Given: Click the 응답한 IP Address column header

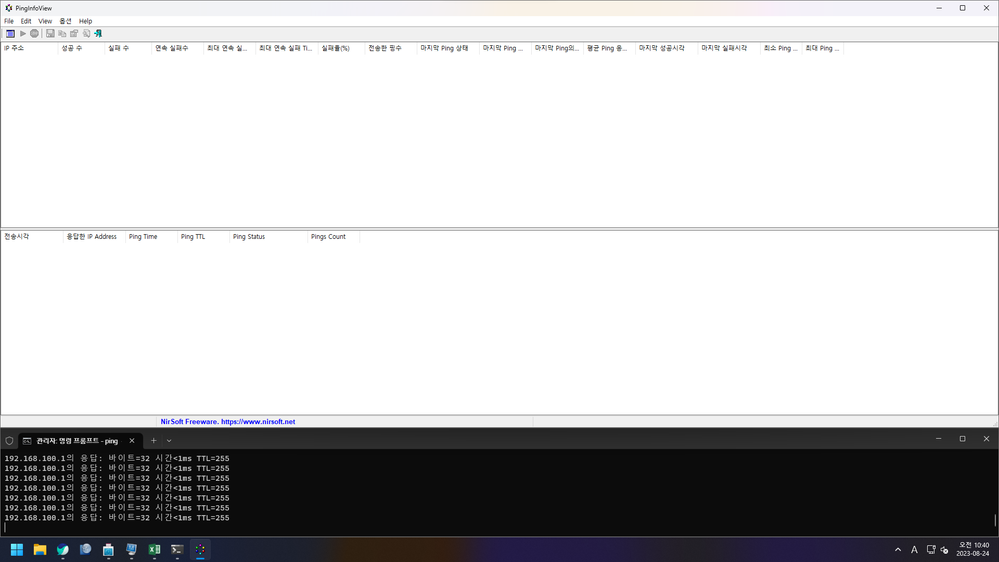Looking at the screenshot, I should click(x=94, y=236).
